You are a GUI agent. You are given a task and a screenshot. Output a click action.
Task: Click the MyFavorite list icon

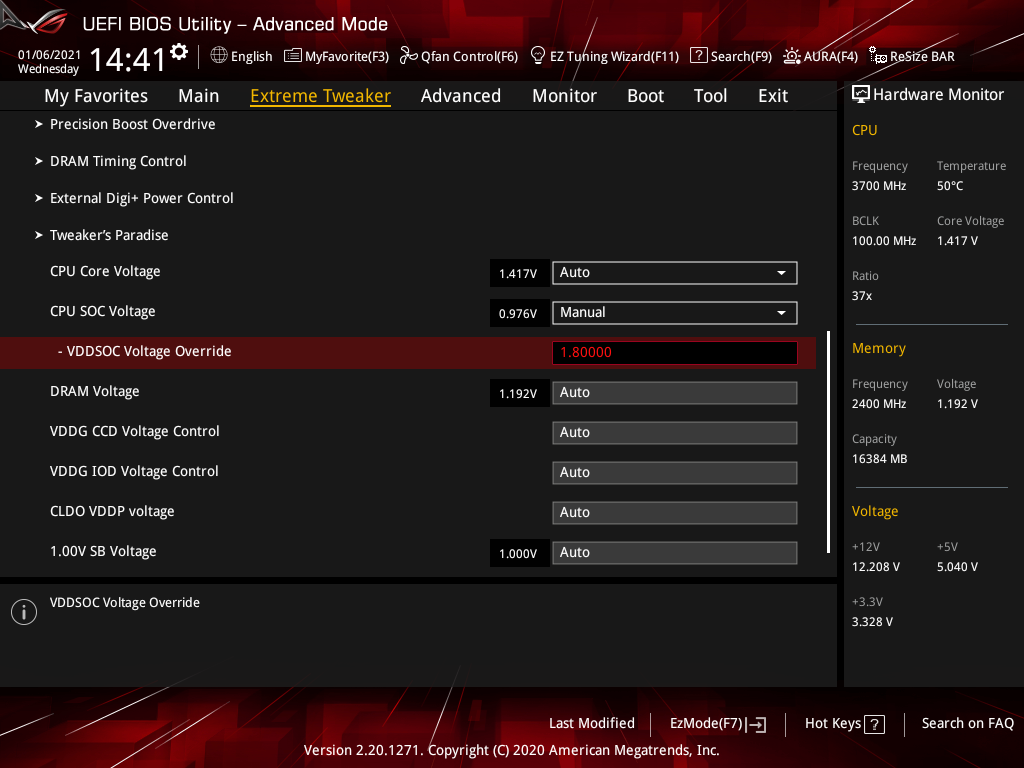292,56
